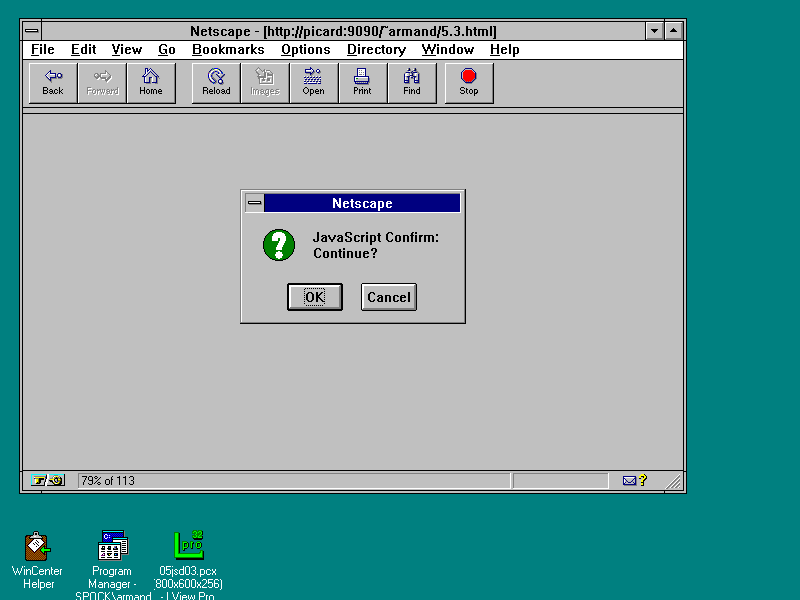Open the File menu

click(42, 49)
